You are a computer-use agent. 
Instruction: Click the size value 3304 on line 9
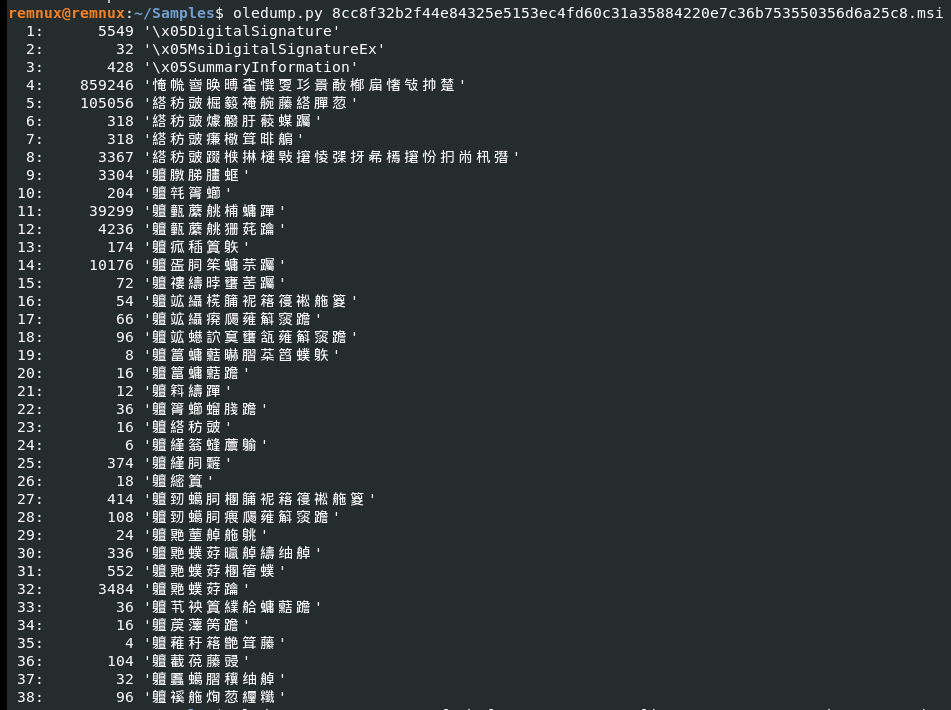coord(116,175)
